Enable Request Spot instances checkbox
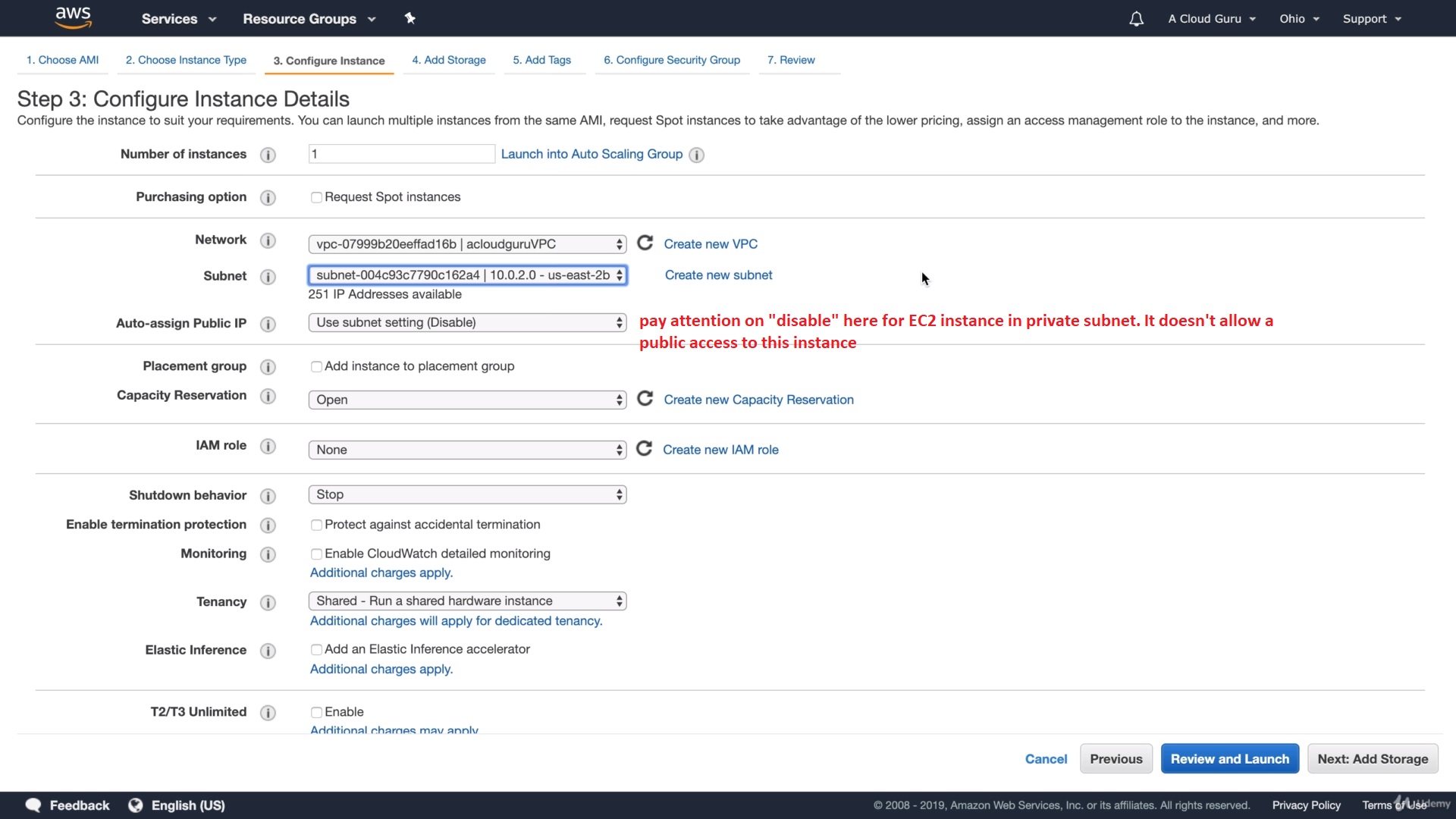 point(316,197)
